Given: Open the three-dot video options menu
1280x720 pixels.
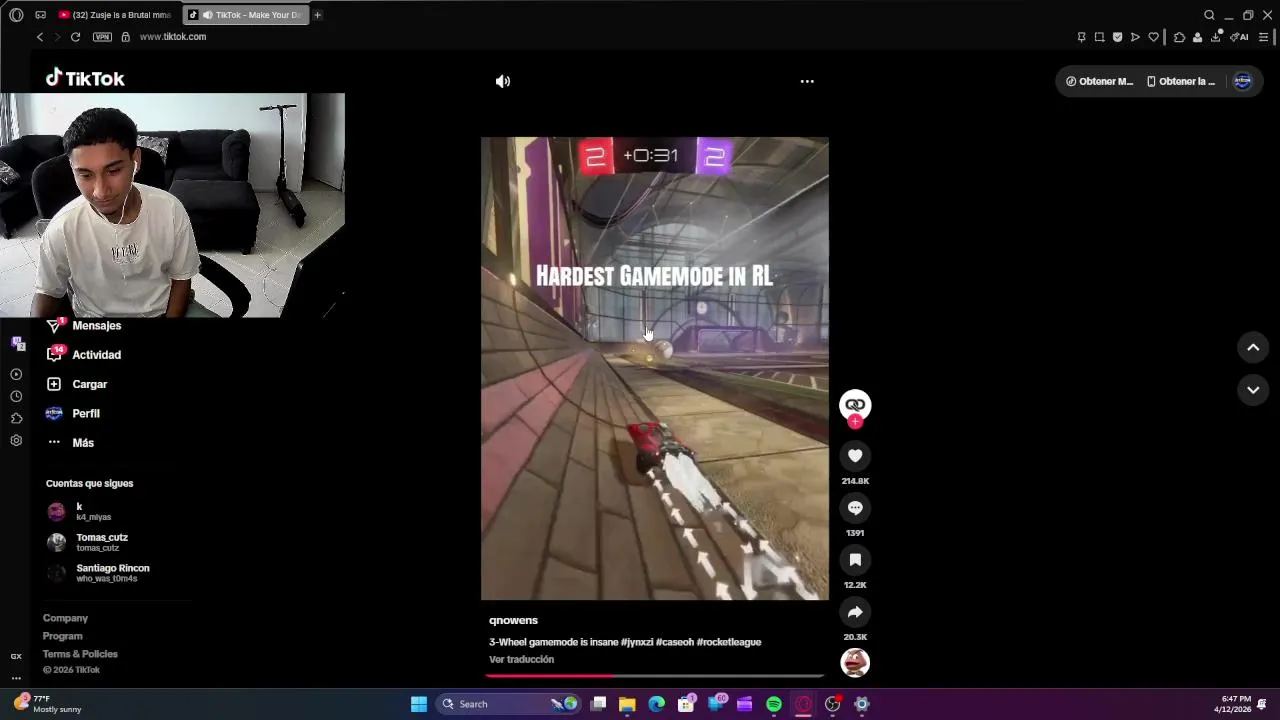Looking at the screenshot, I should click(x=807, y=82).
